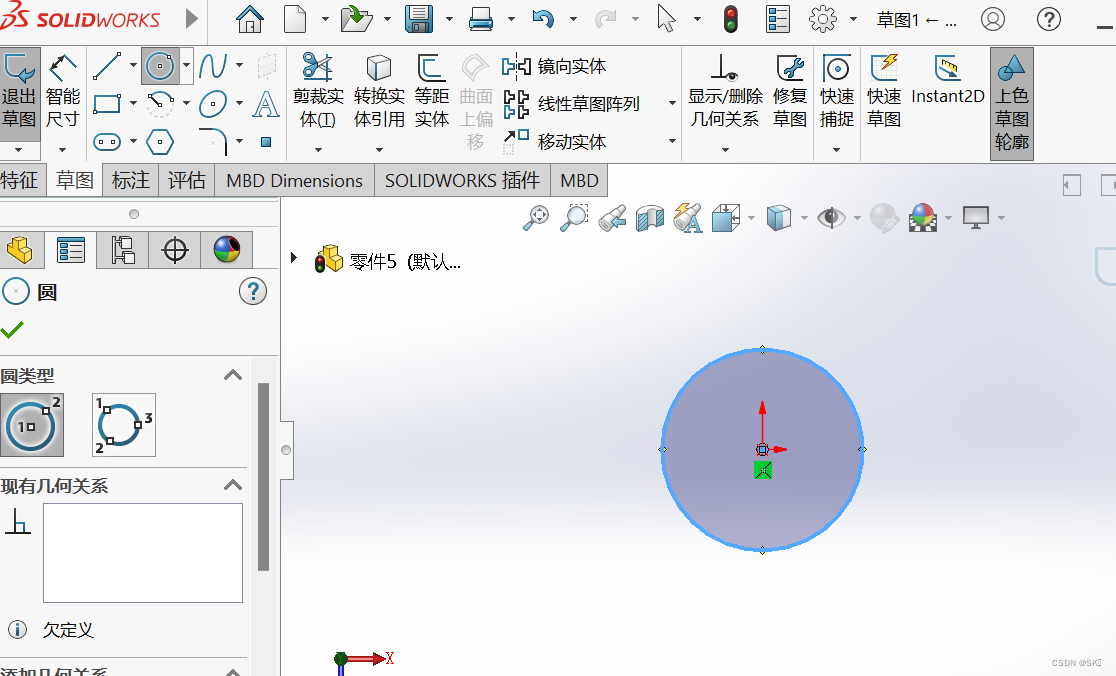Collapse the 圆类型 section in the panel
Image resolution: width=1116 pixels, height=676 pixels.
tap(233, 375)
